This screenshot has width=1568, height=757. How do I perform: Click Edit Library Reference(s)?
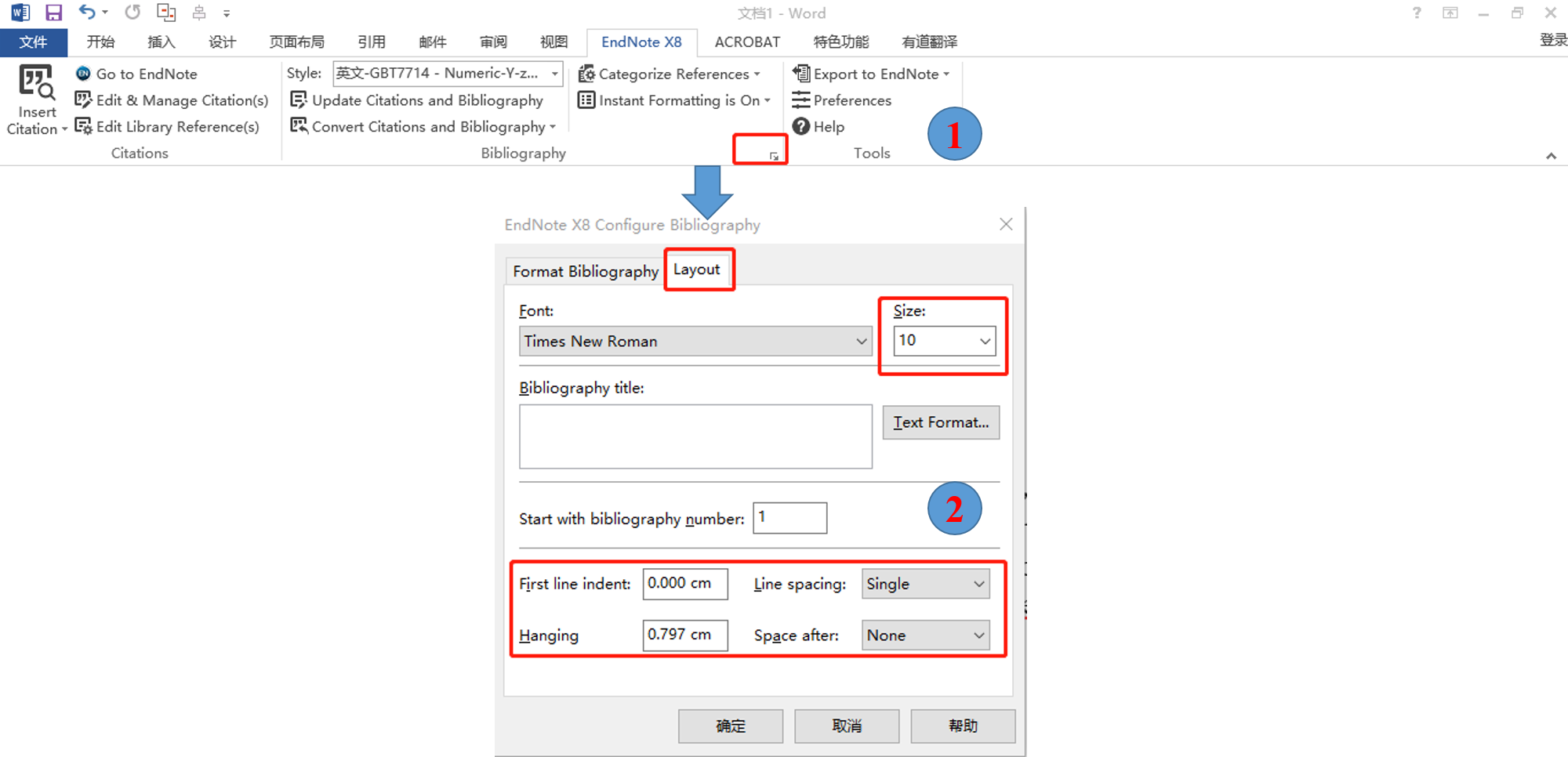(167, 126)
